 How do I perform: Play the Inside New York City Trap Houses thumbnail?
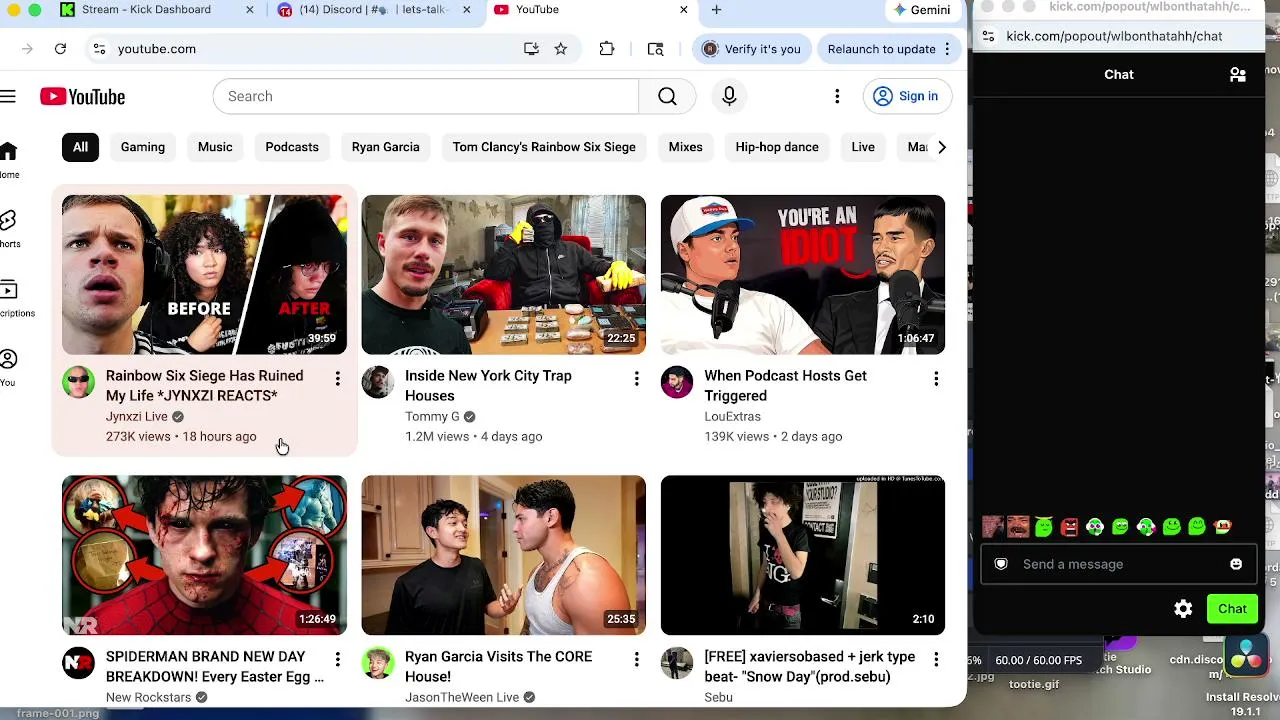pos(503,275)
